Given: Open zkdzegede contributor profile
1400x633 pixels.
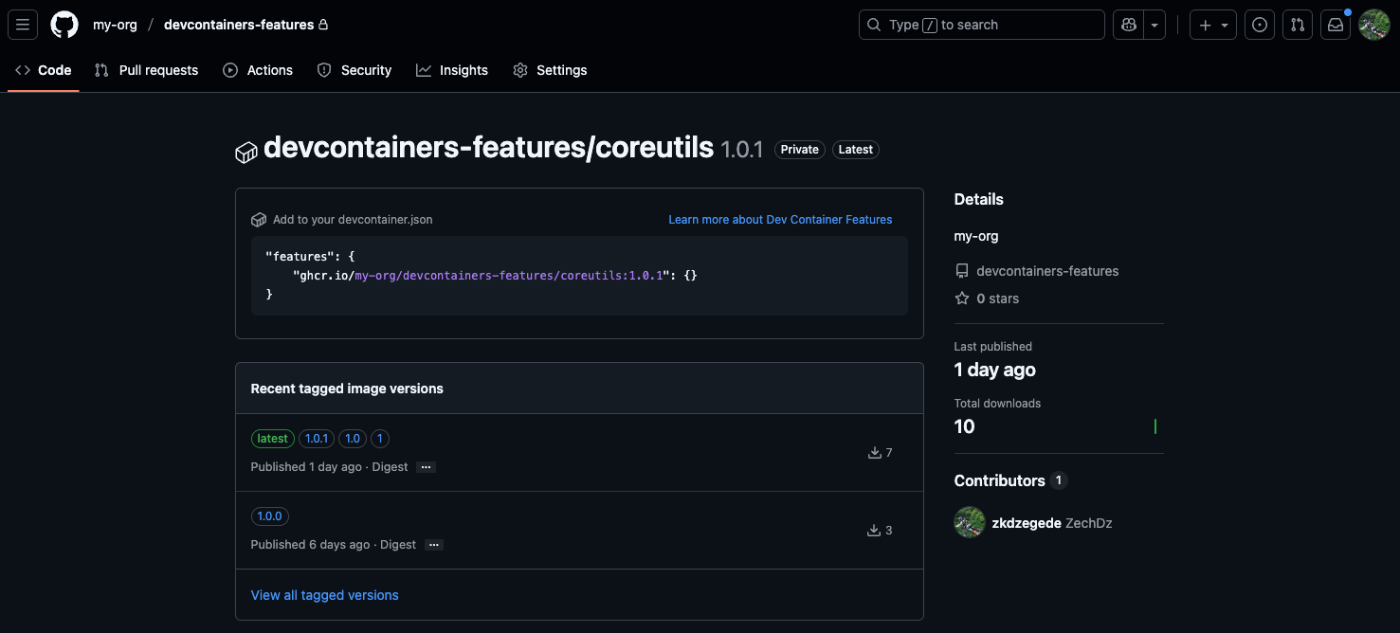Looking at the screenshot, I should [x=1026, y=523].
